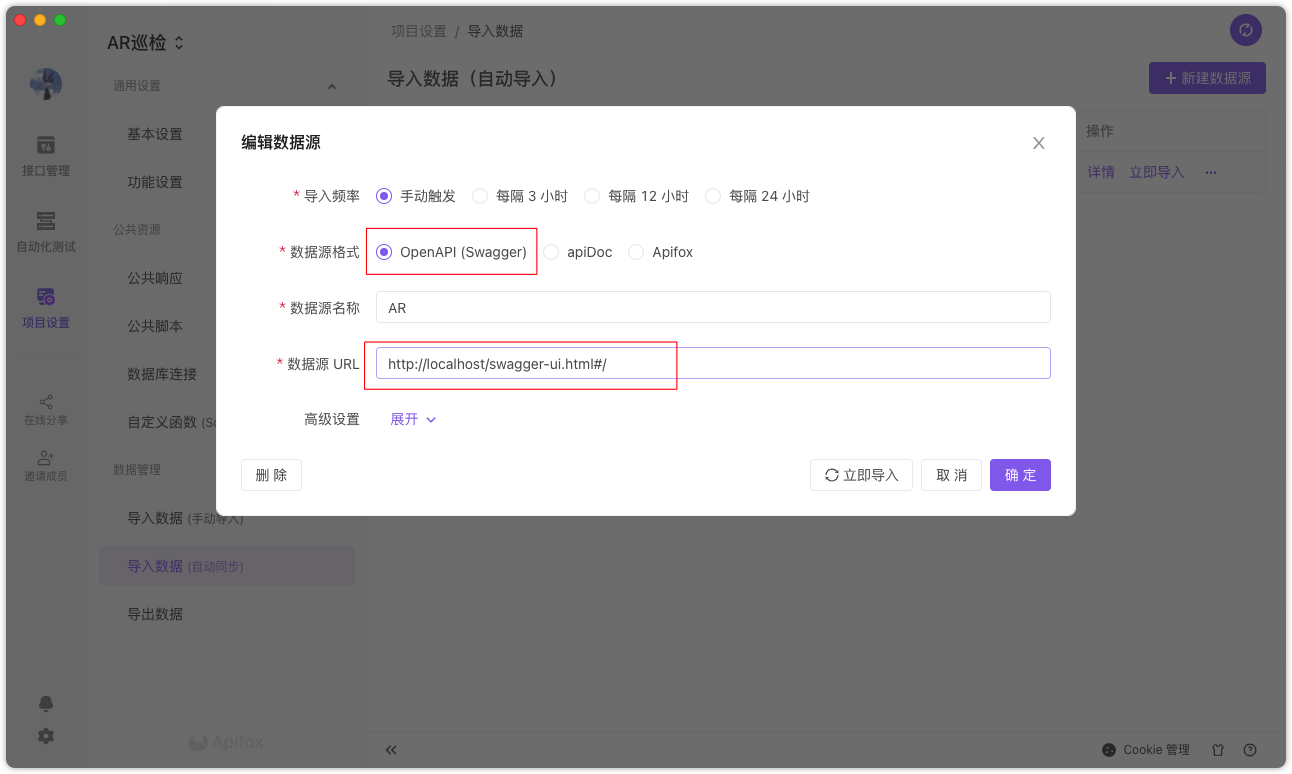The height and width of the screenshot is (774, 1292).
Task: Collapse the 通用设置 section
Action: 332,87
